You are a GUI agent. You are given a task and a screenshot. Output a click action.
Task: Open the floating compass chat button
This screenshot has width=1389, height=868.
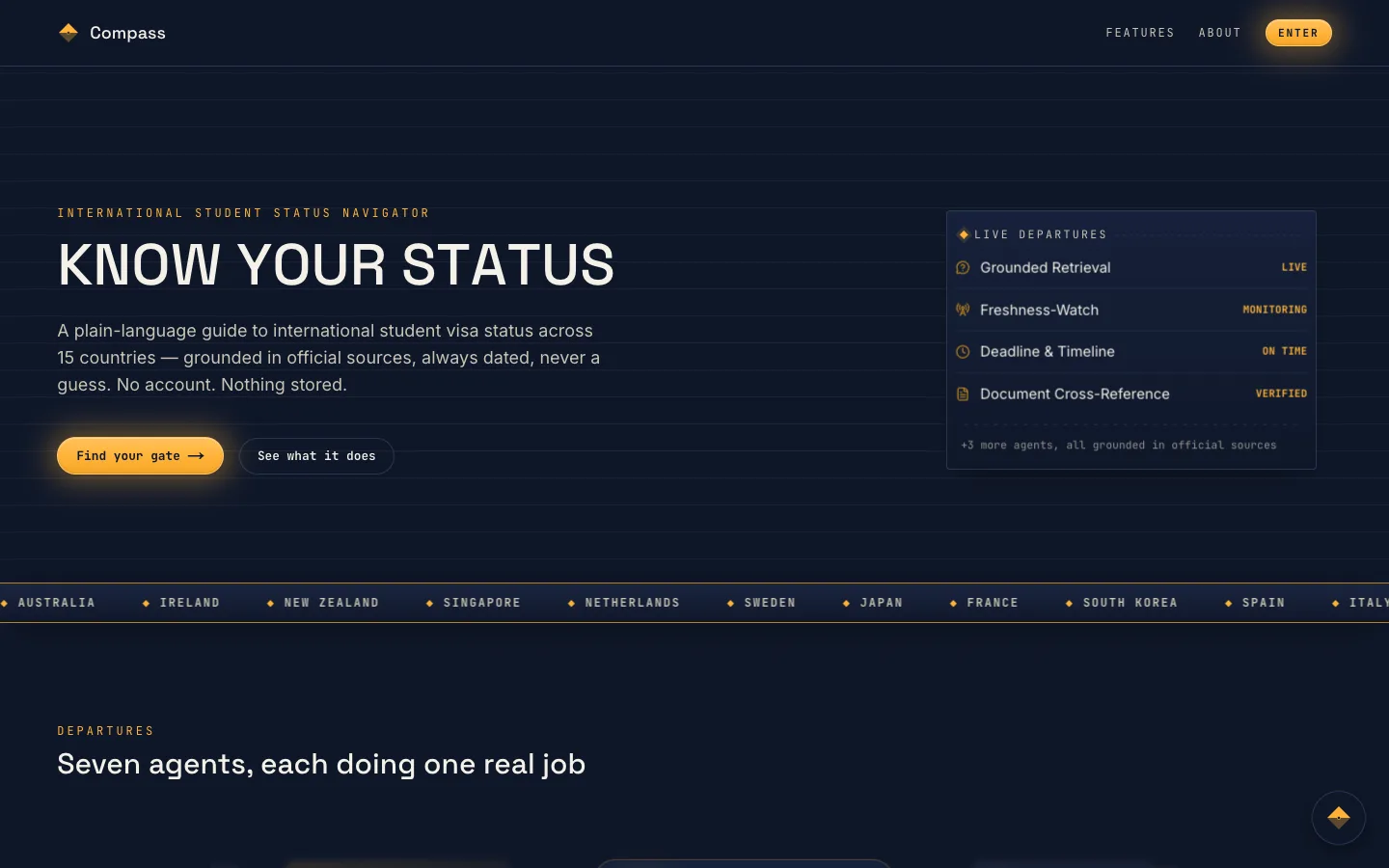coord(1338,818)
